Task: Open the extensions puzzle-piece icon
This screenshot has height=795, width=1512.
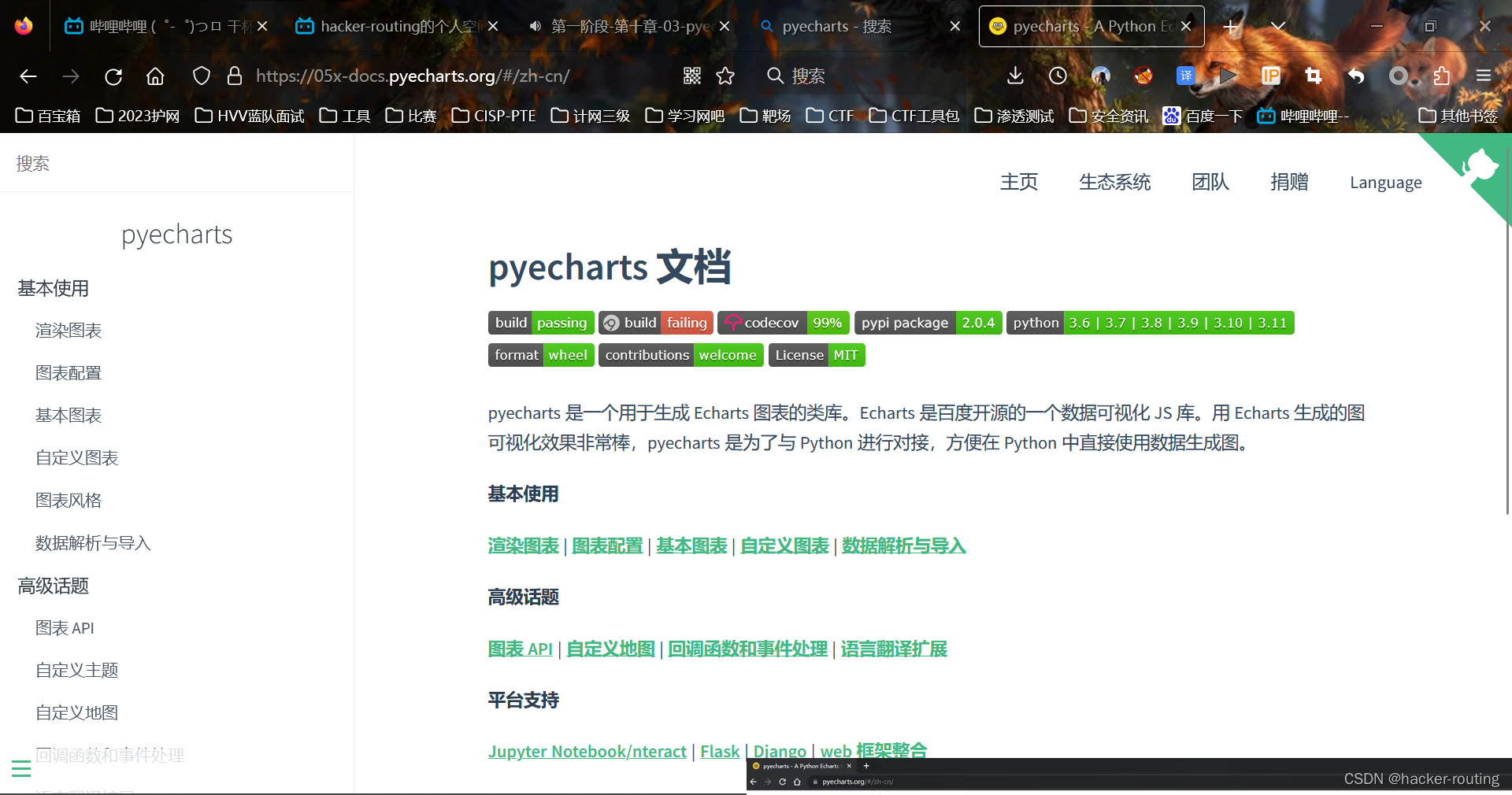Action: [1442, 76]
